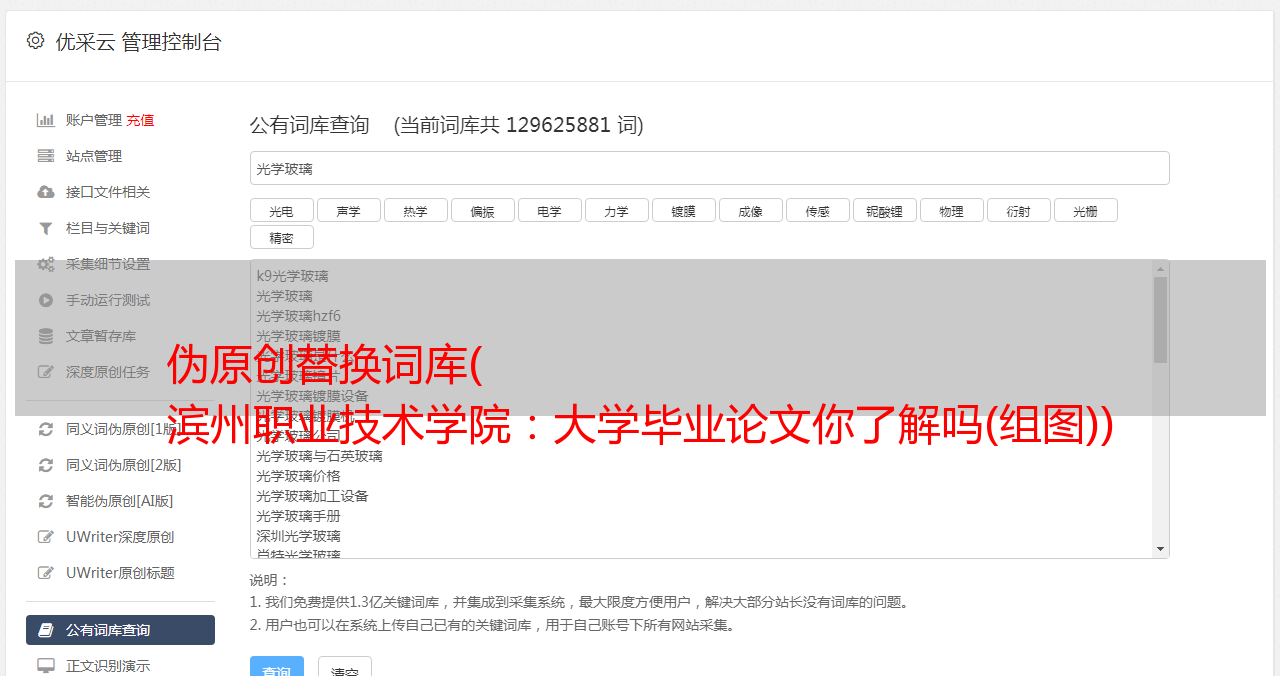Click the cloud upload icon for 接口文件相关
Screen dimensions: 1280x676
click(x=46, y=192)
